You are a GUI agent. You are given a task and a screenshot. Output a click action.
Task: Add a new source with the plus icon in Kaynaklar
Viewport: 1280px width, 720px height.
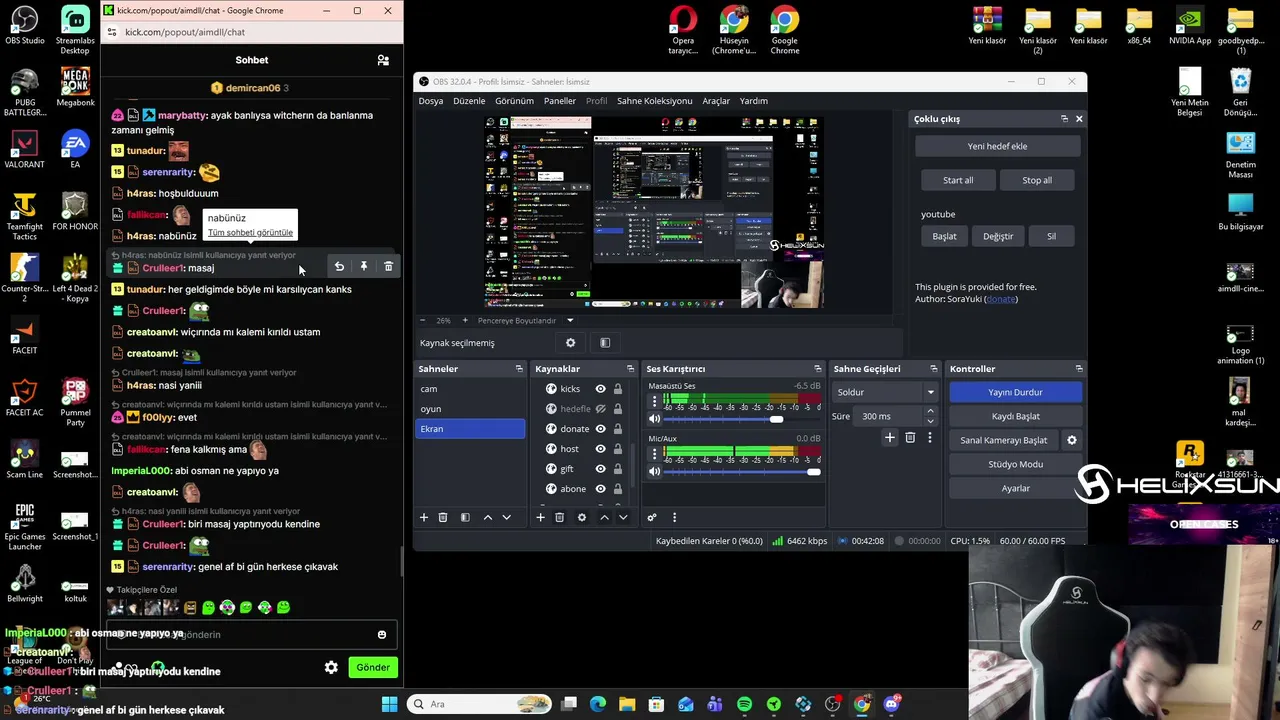pyautogui.click(x=540, y=517)
